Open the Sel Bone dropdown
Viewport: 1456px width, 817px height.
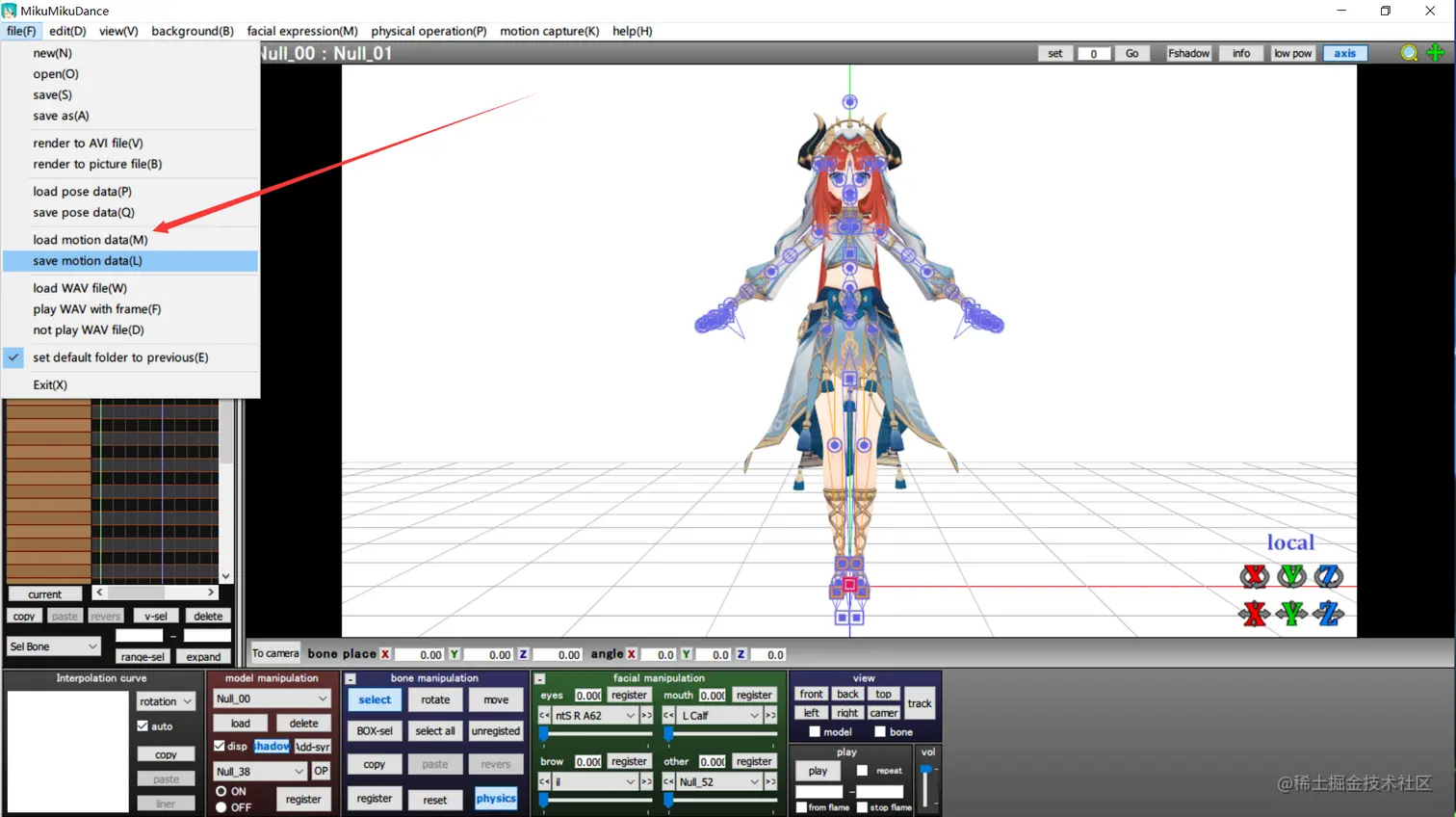pos(54,646)
